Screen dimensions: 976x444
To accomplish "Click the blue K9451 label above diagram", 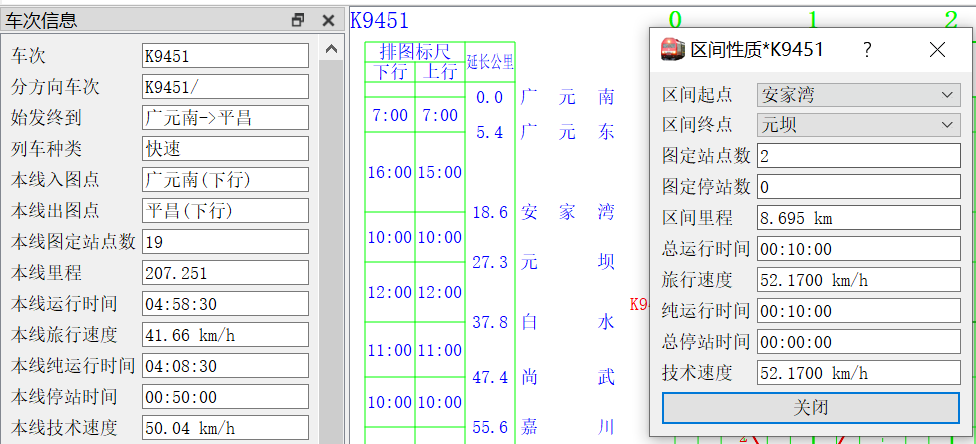I will point(380,21).
